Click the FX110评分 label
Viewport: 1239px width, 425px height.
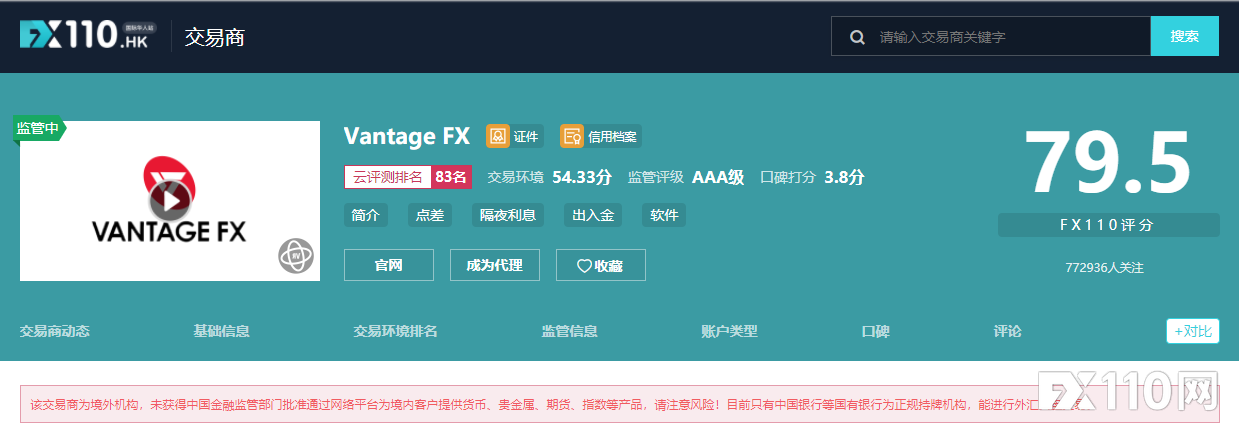tap(1108, 225)
